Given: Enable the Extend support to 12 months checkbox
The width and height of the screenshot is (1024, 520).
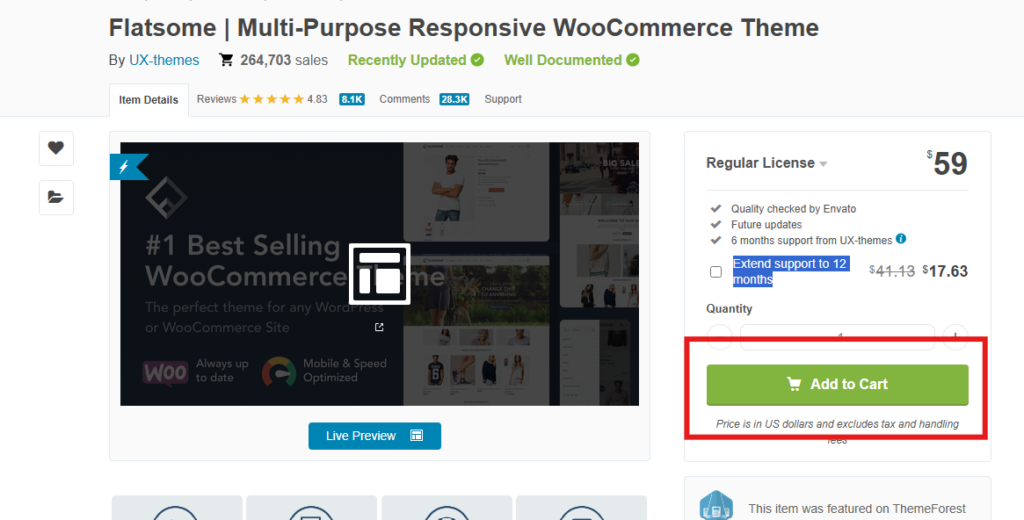Looking at the screenshot, I should pos(716,272).
